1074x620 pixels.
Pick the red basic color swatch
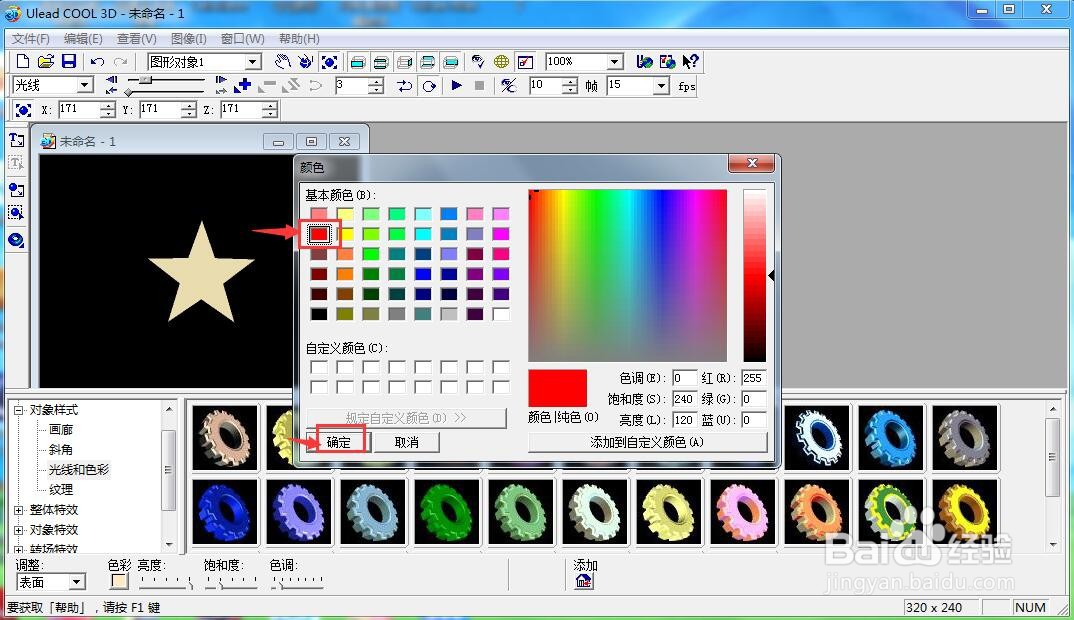[319, 234]
